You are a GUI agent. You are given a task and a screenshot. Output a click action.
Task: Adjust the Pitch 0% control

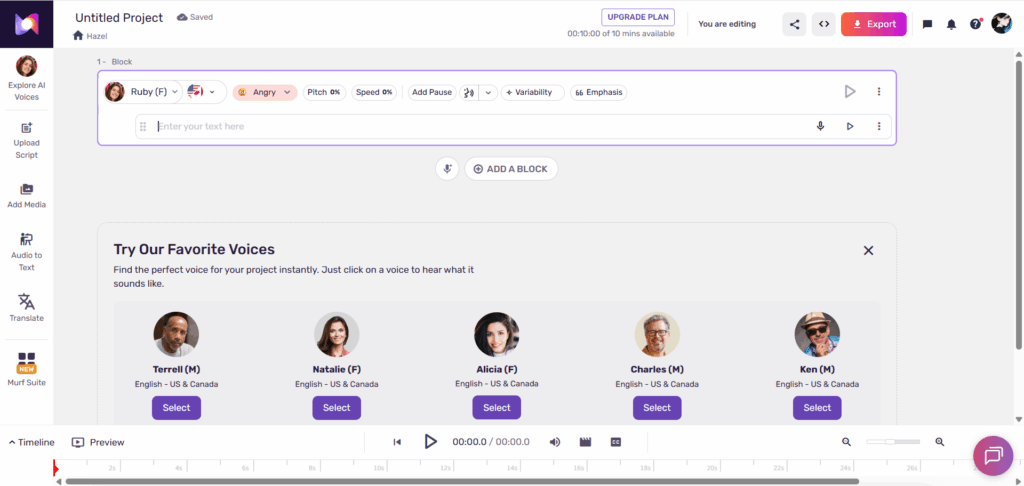(324, 92)
